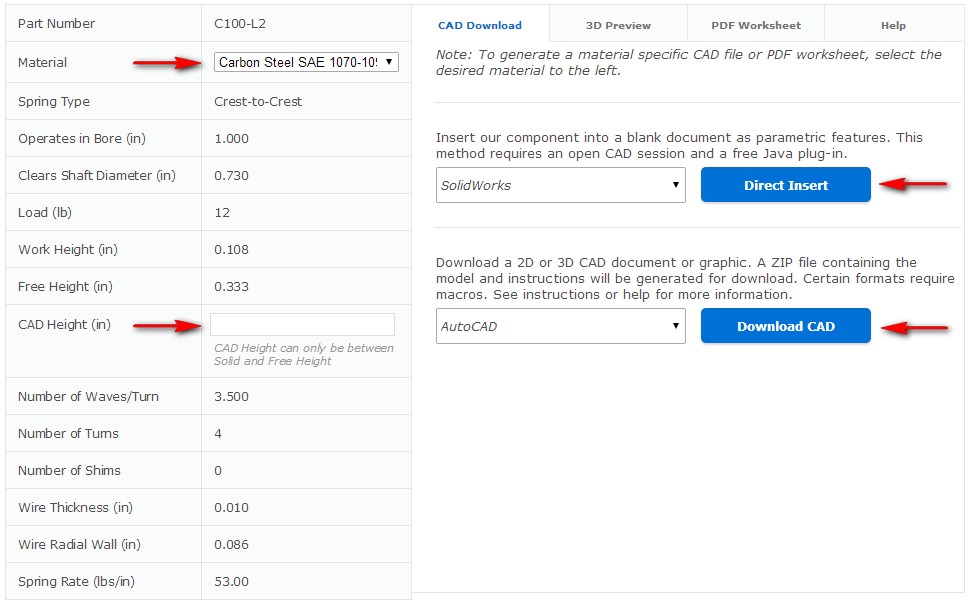
Task: Select Free Height value 0.333
Action: pos(231,287)
